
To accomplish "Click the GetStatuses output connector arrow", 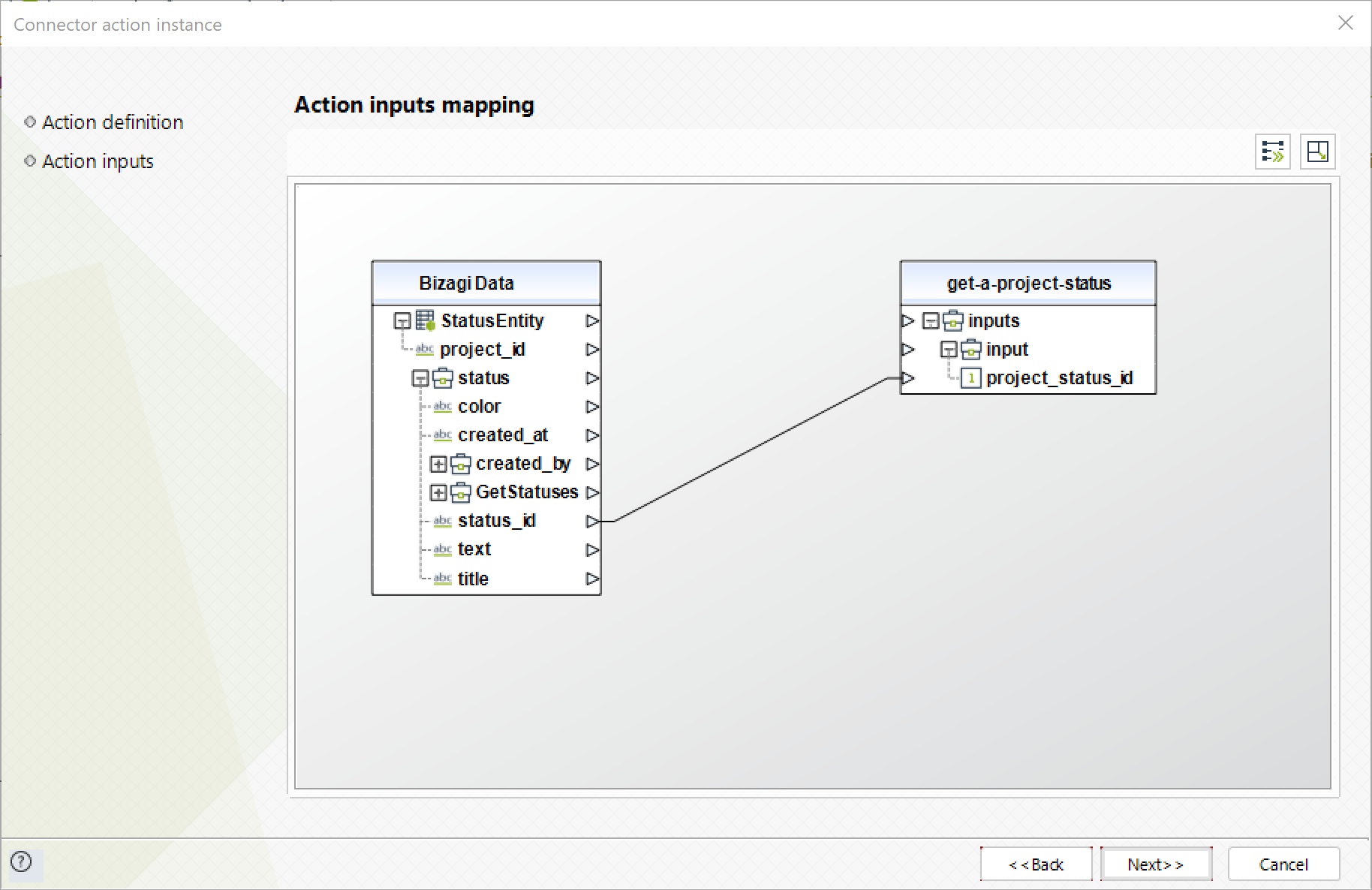I will pos(592,492).
